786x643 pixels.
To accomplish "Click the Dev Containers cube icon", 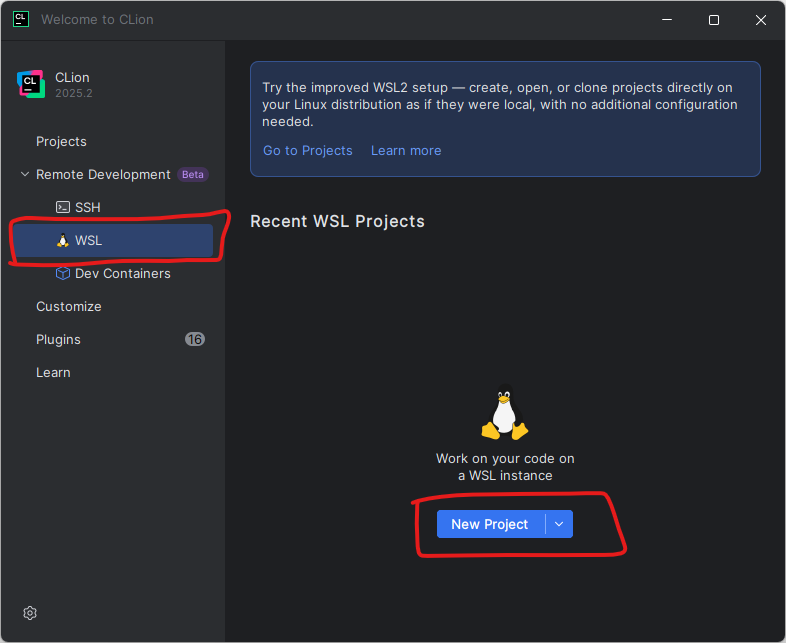I will tap(63, 274).
